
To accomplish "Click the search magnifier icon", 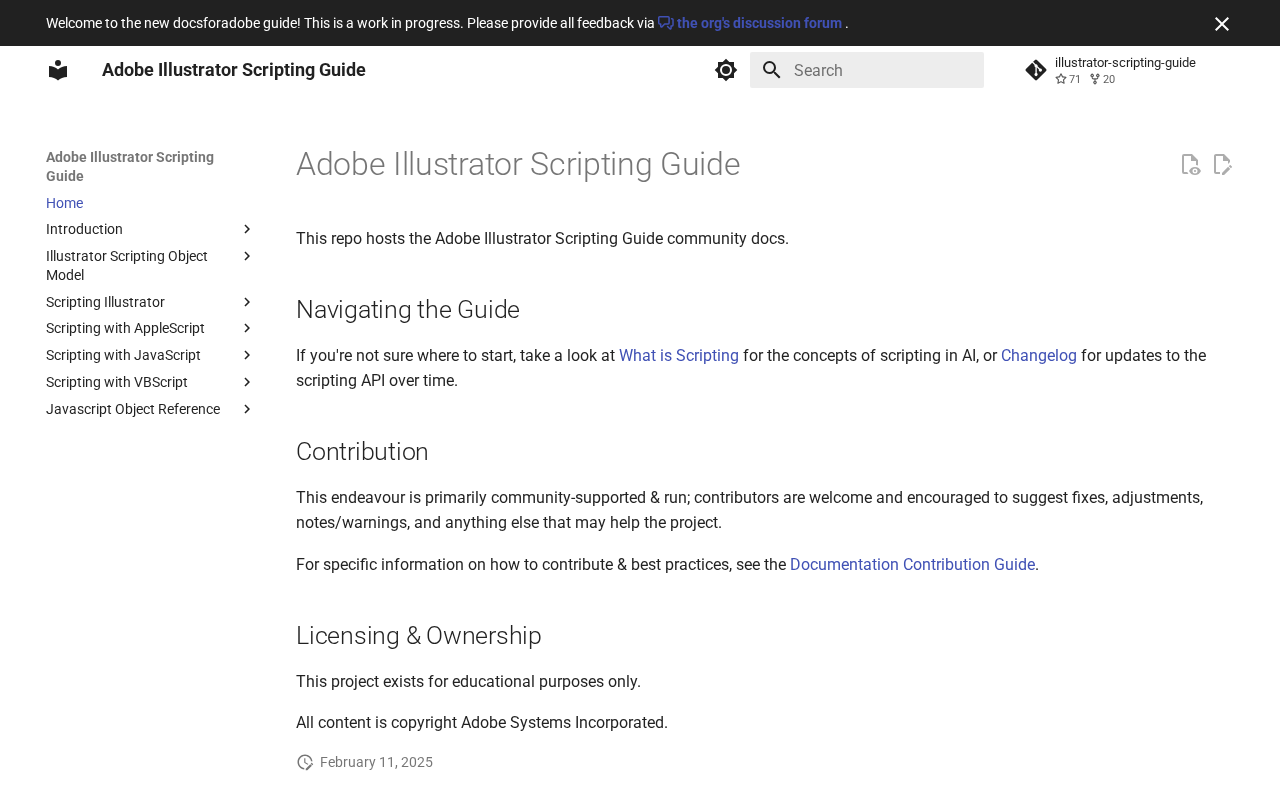I will 772,70.
